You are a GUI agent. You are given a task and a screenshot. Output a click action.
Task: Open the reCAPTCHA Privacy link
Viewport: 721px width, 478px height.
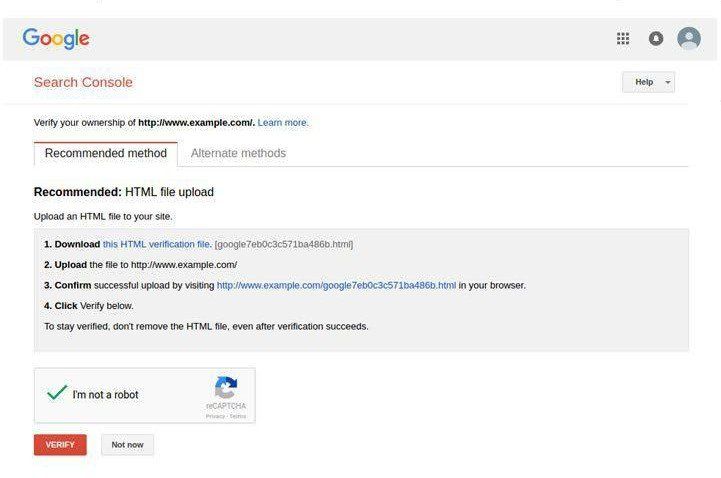tap(215, 416)
